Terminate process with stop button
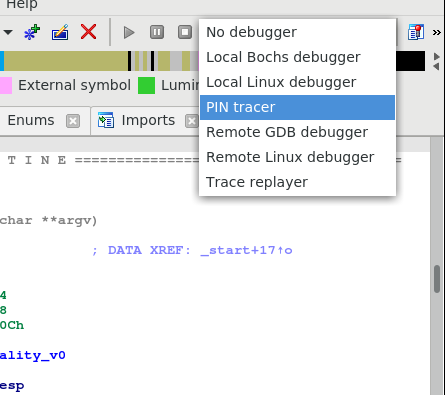Viewport: 445px width, 395px height. coord(185,32)
